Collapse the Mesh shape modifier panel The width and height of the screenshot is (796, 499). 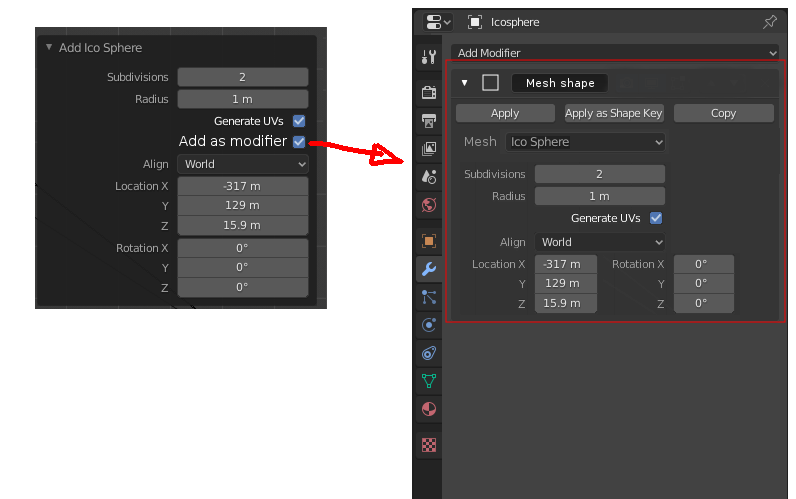(465, 83)
